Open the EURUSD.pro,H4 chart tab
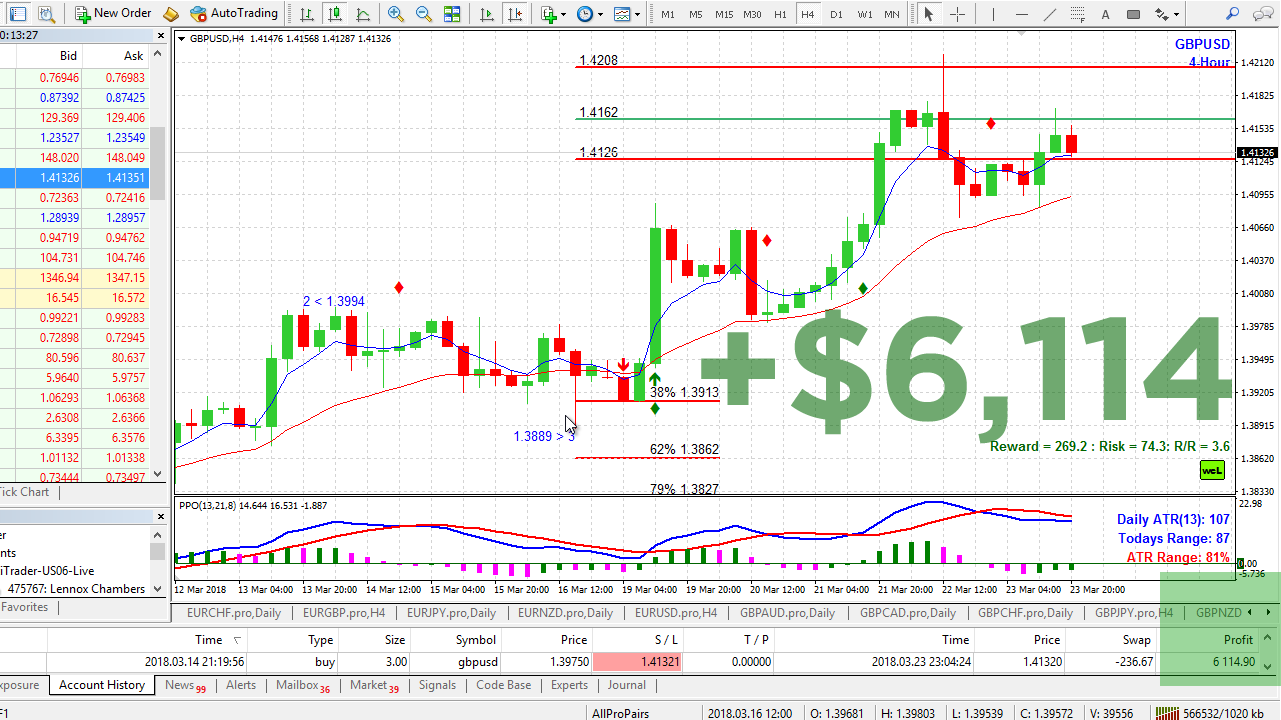This screenshot has height=720, width=1281. 676,613
